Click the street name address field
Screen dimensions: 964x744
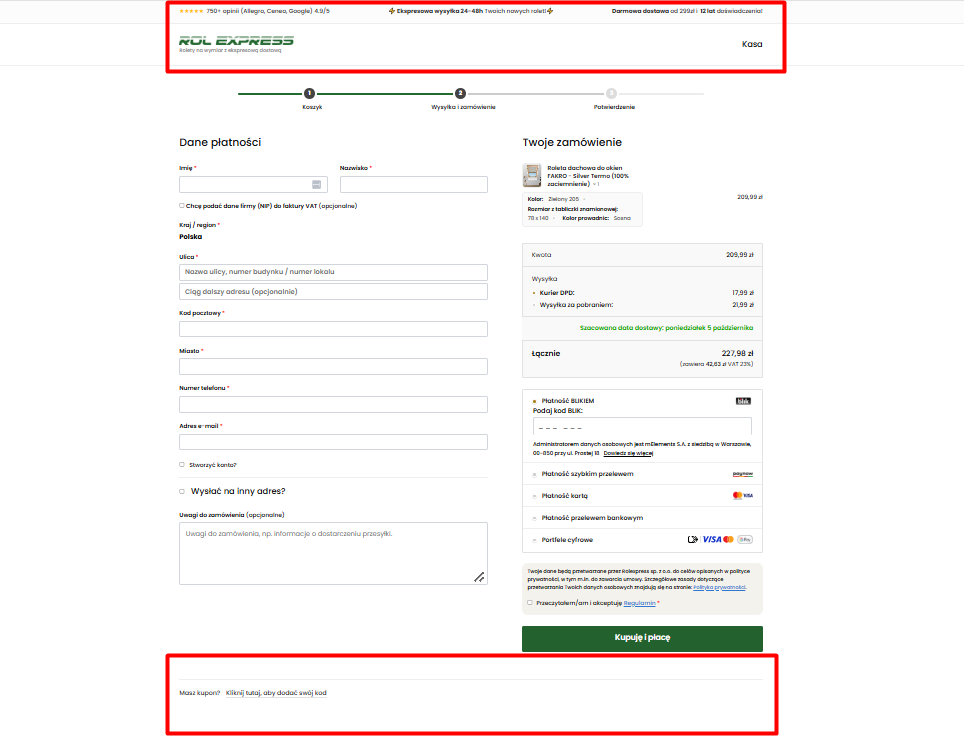pyautogui.click(x=333, y=272)
